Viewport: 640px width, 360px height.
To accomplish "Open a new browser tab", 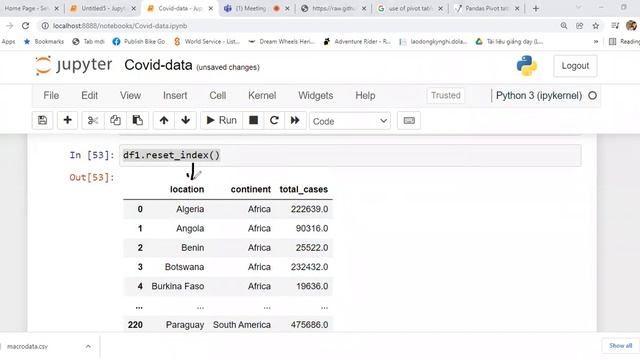I will 536,8.
